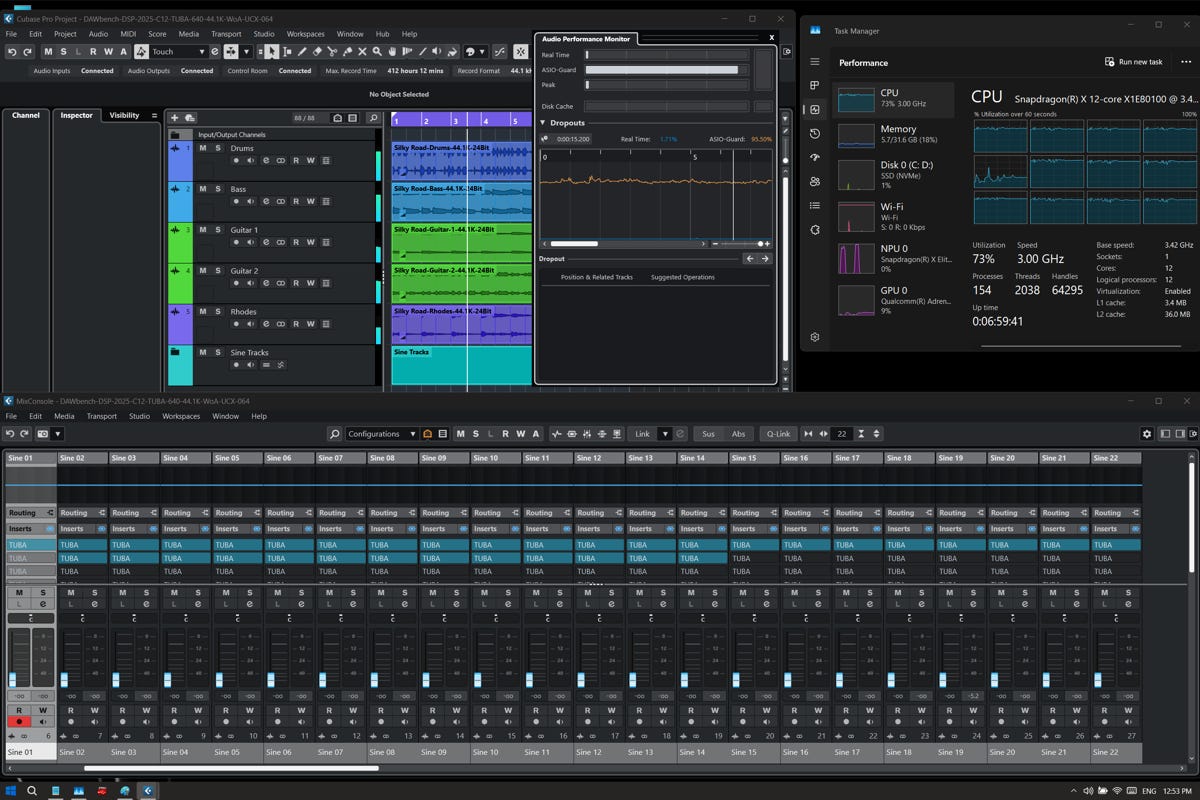Image resolution: width=1200 pixels, height=800 pixels.
Task: Open App history in Task Manager sidebar
Action: tap(815, 134)
